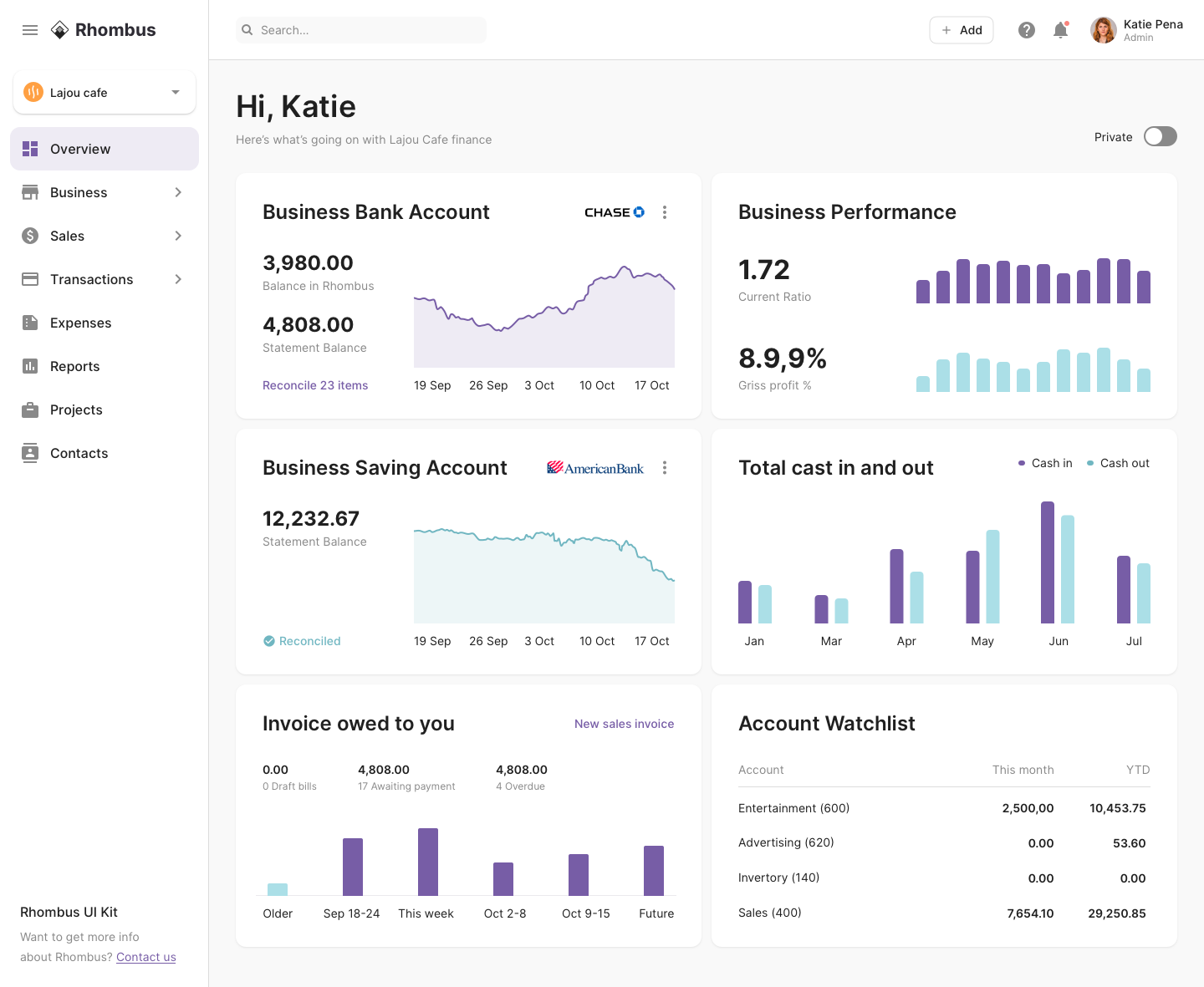Toggle the Private switch
The image size is (1204, 987).
1160,136
